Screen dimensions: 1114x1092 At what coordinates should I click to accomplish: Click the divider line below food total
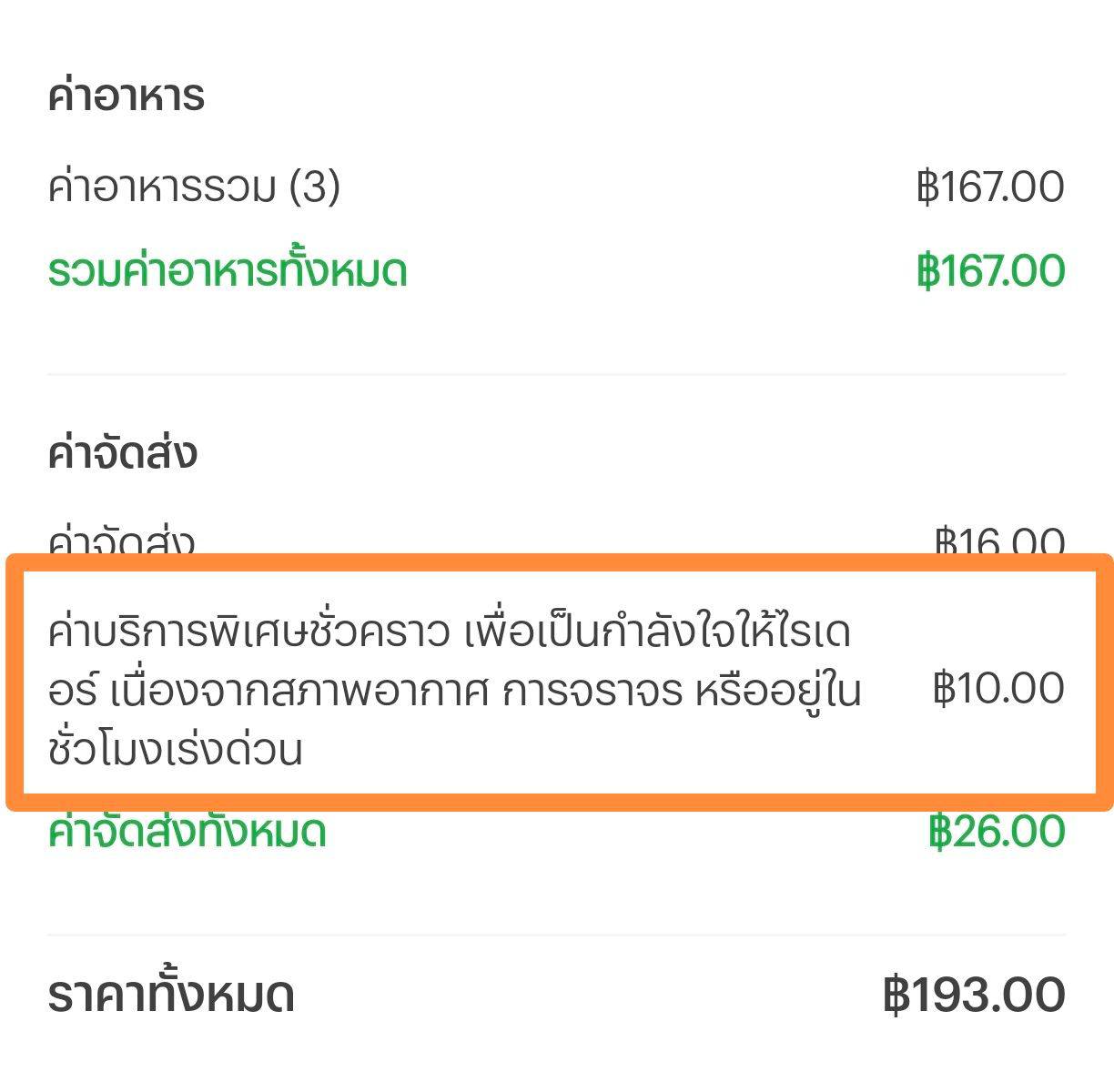pyautogui.click(x=557, y=374)
